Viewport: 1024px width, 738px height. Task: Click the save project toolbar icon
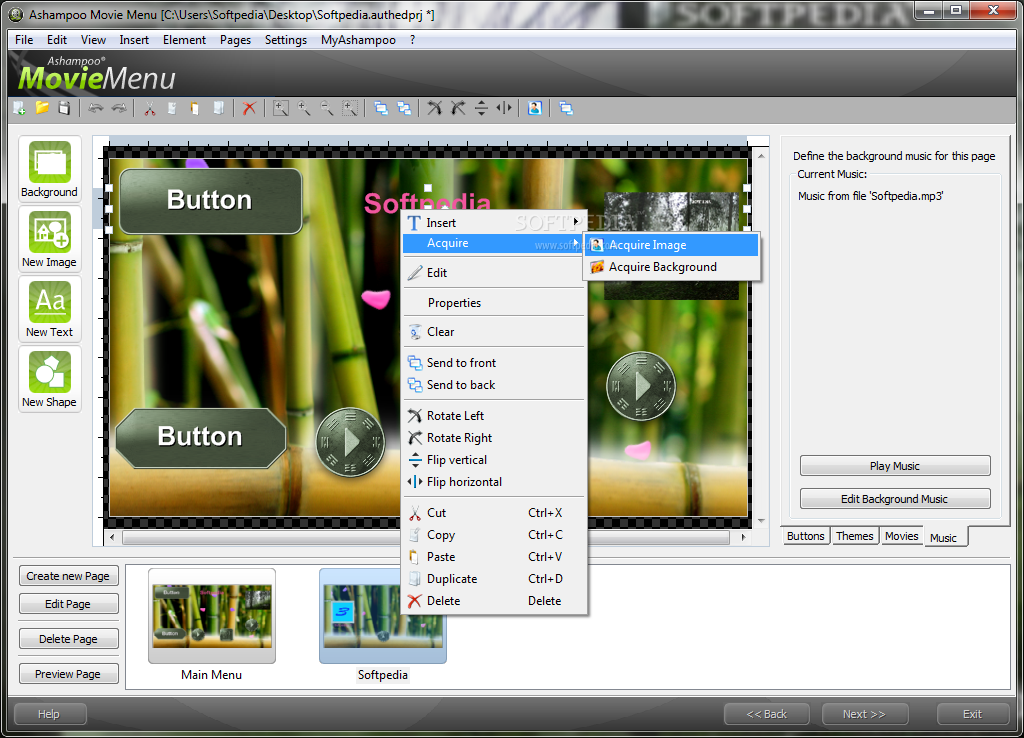(x=64, y=108)
